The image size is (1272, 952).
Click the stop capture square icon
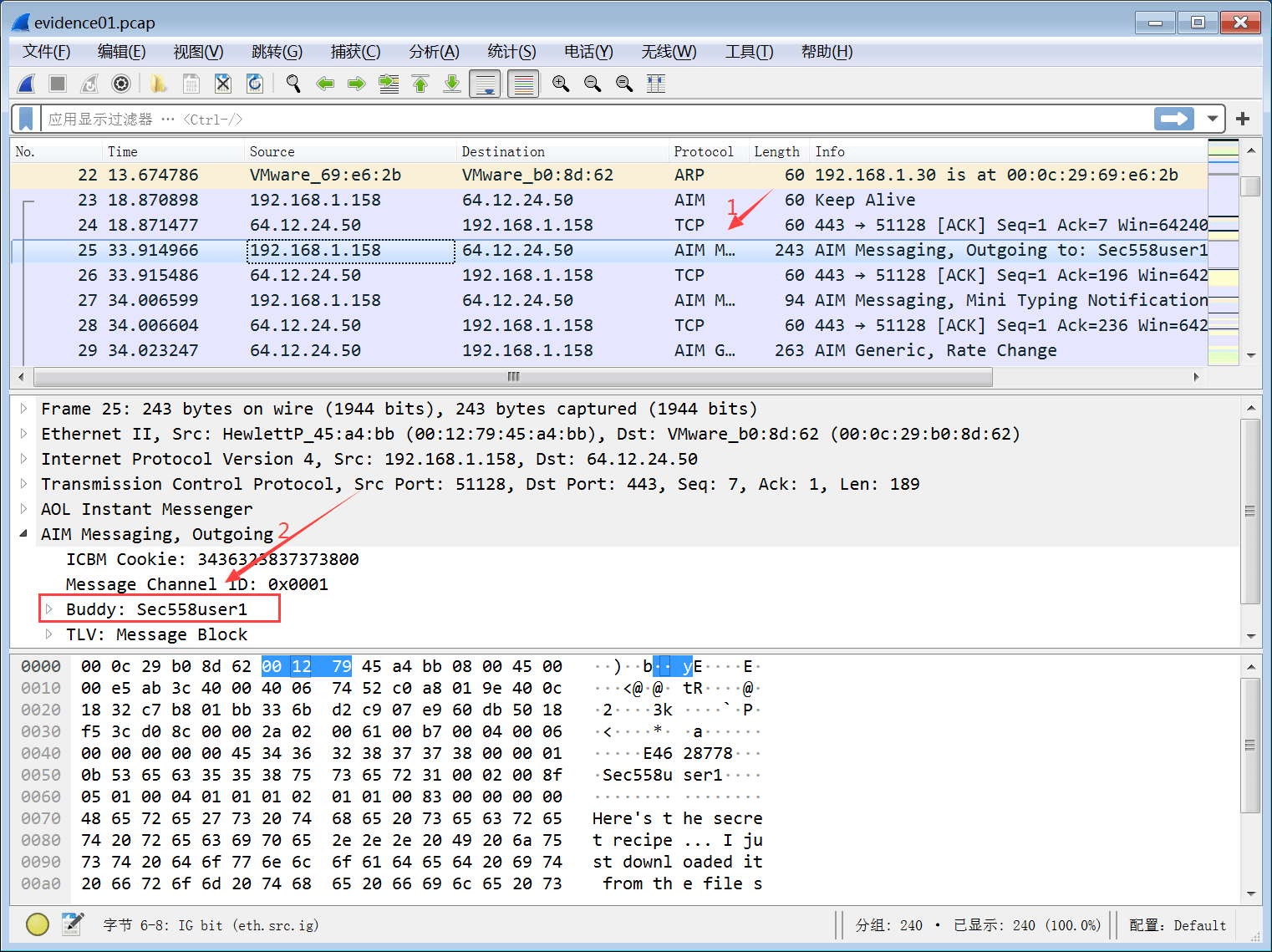click(58, 84)
